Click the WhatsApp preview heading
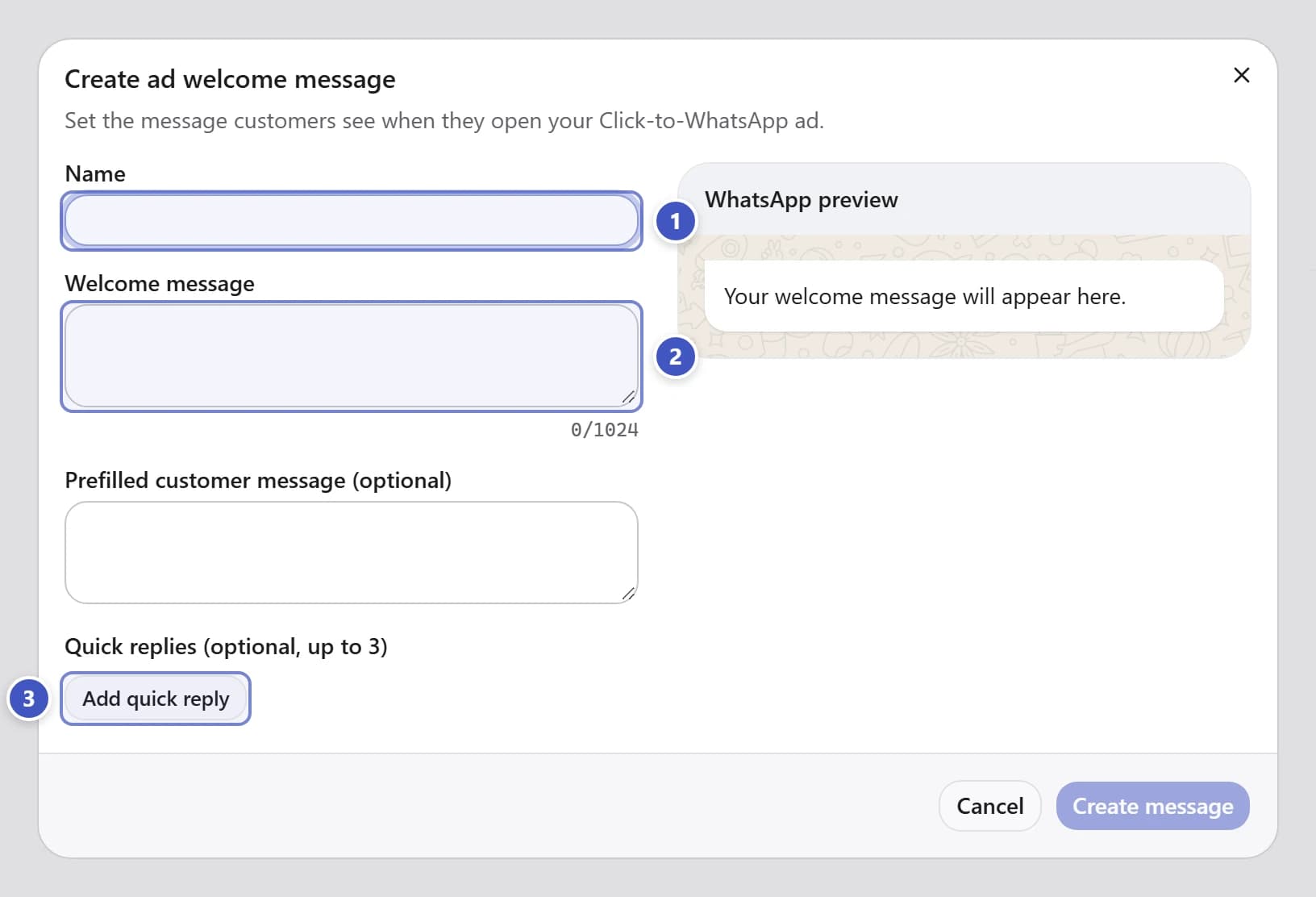Screen dimensions: 1316x897 (x=801, y=200)
